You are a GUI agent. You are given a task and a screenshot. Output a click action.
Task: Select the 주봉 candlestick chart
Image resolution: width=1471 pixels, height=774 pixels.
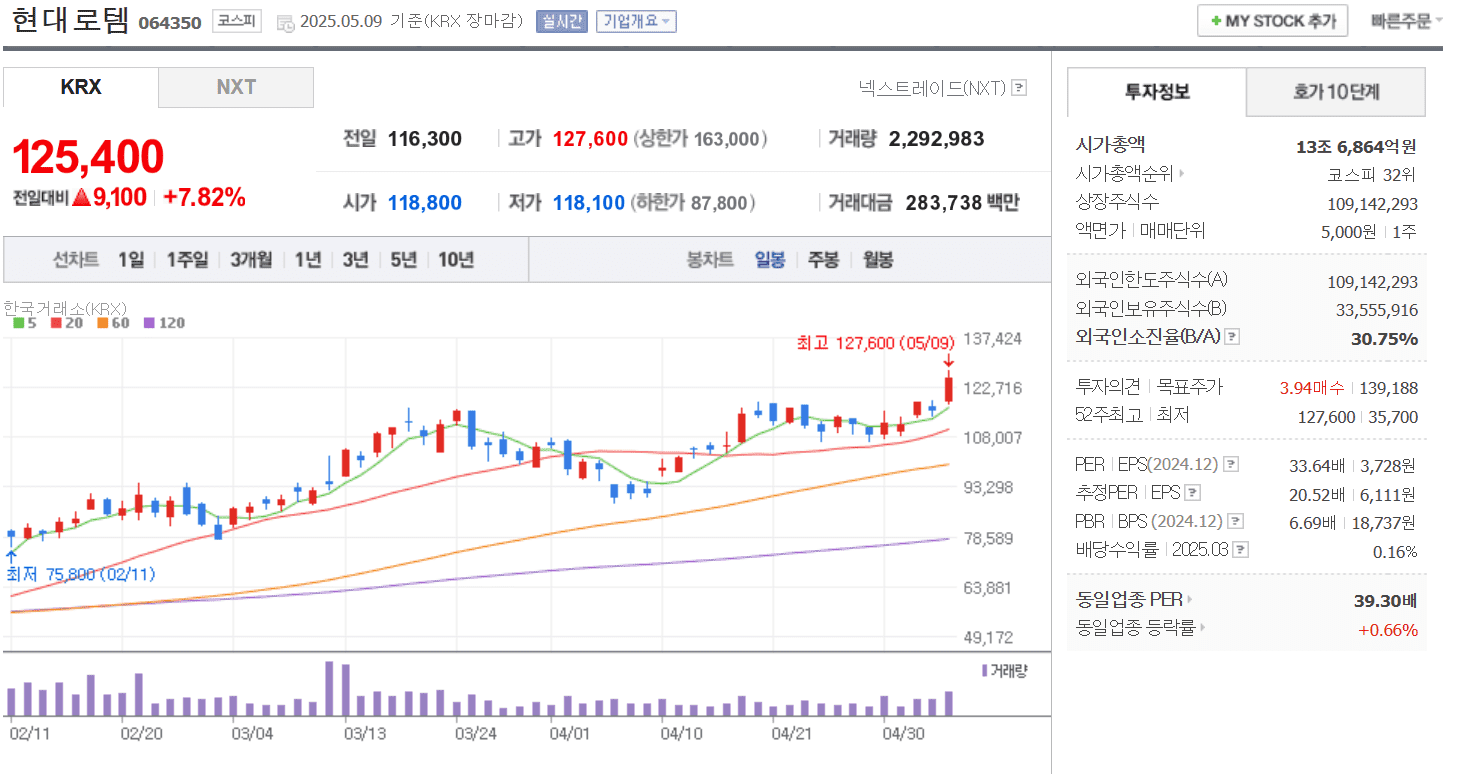824,260
